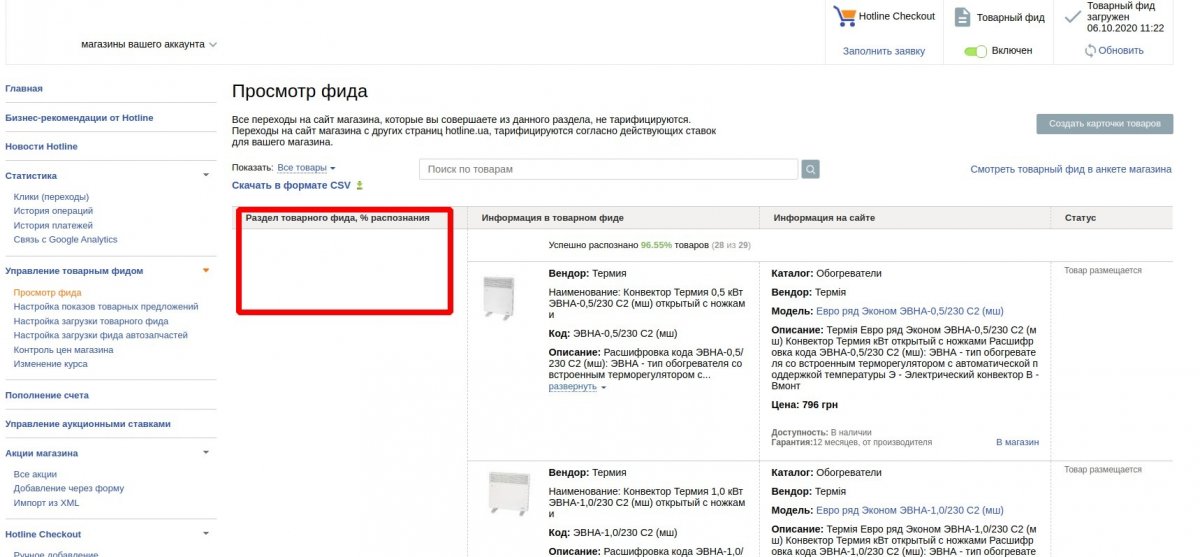Image resolution: width=1200 pixels, height=557 pixels.
Task: Open Изменение курса
Action: coord(50,364)
